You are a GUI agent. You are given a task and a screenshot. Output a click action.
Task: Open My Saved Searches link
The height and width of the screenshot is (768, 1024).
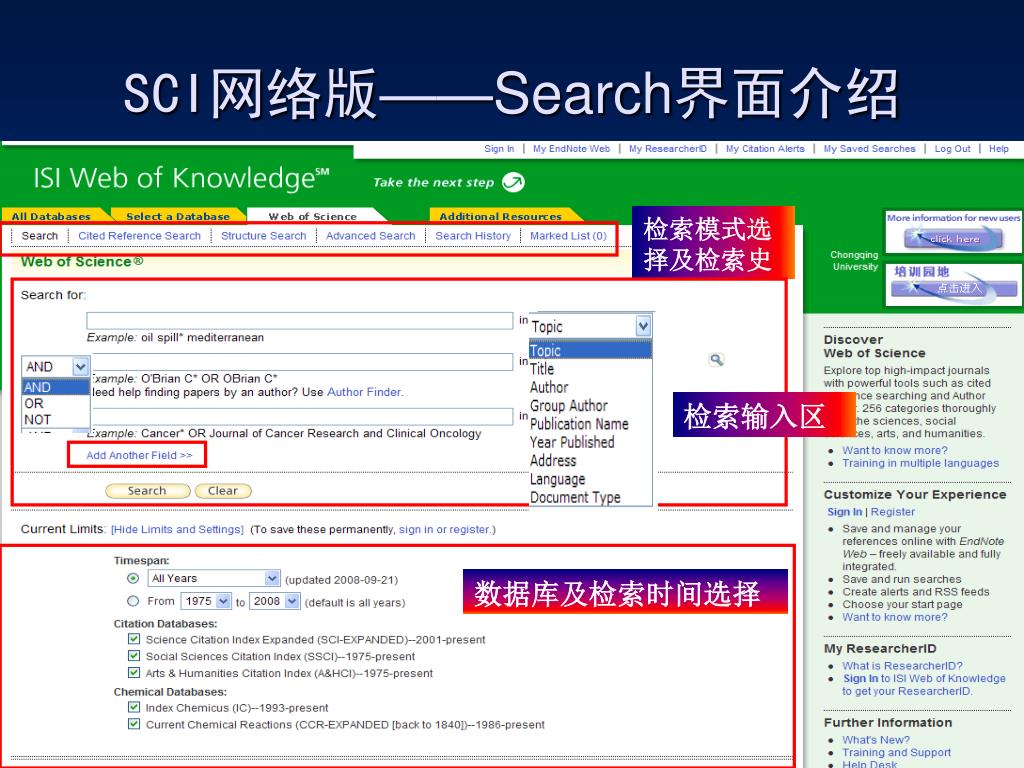point(869,149)
